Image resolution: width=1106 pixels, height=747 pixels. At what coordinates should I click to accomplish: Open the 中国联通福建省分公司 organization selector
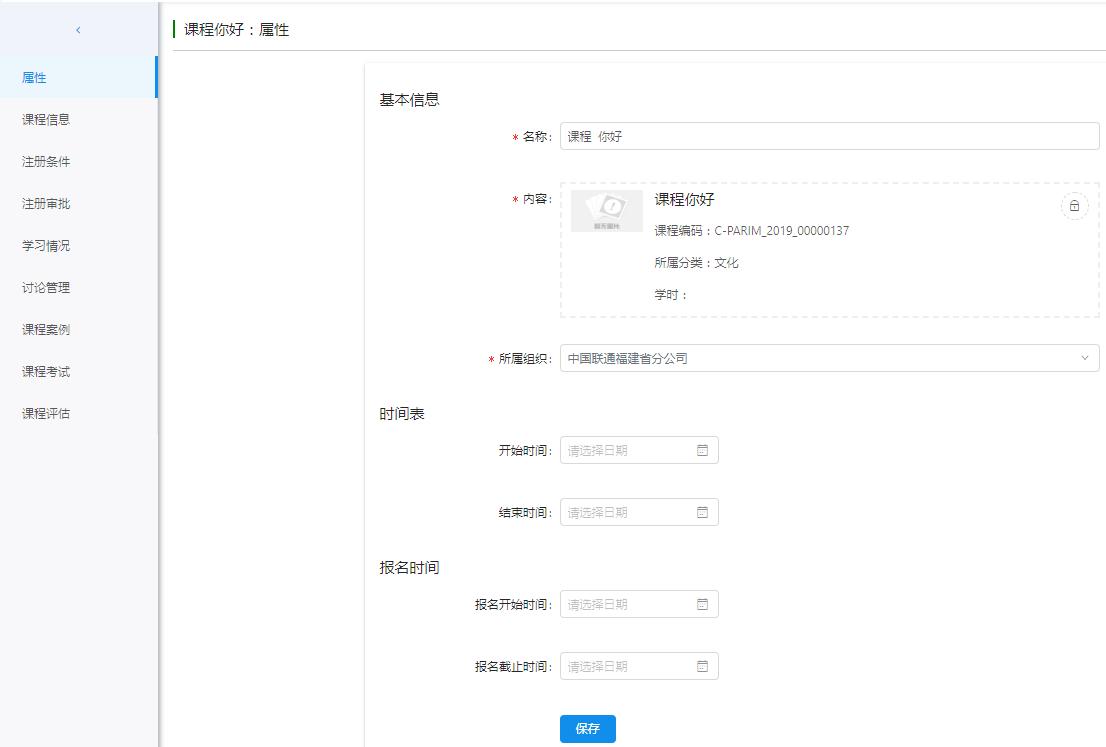[x=820, y=358]
